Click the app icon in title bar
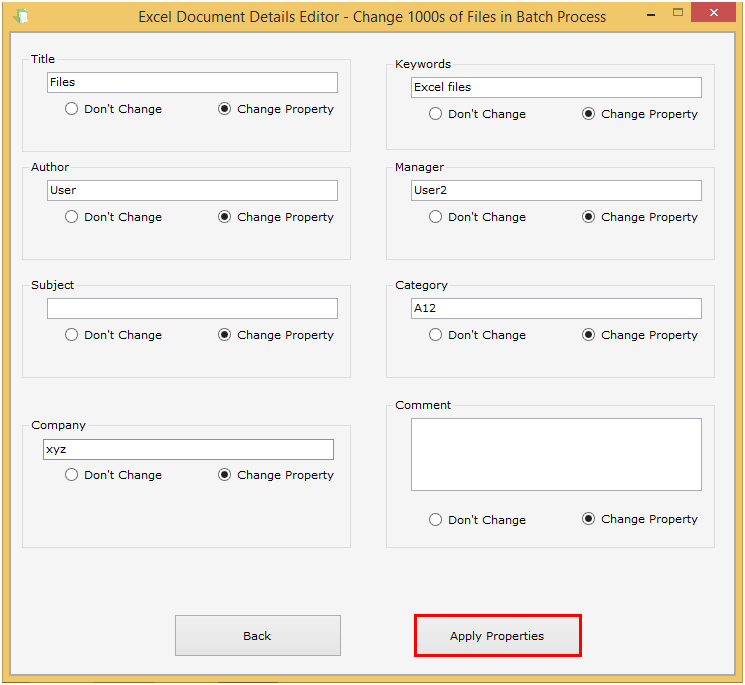 [x=21, y=16]
